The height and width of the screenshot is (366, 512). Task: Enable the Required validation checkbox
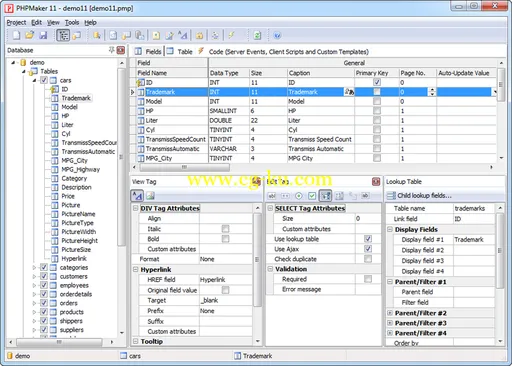point(368,279)
